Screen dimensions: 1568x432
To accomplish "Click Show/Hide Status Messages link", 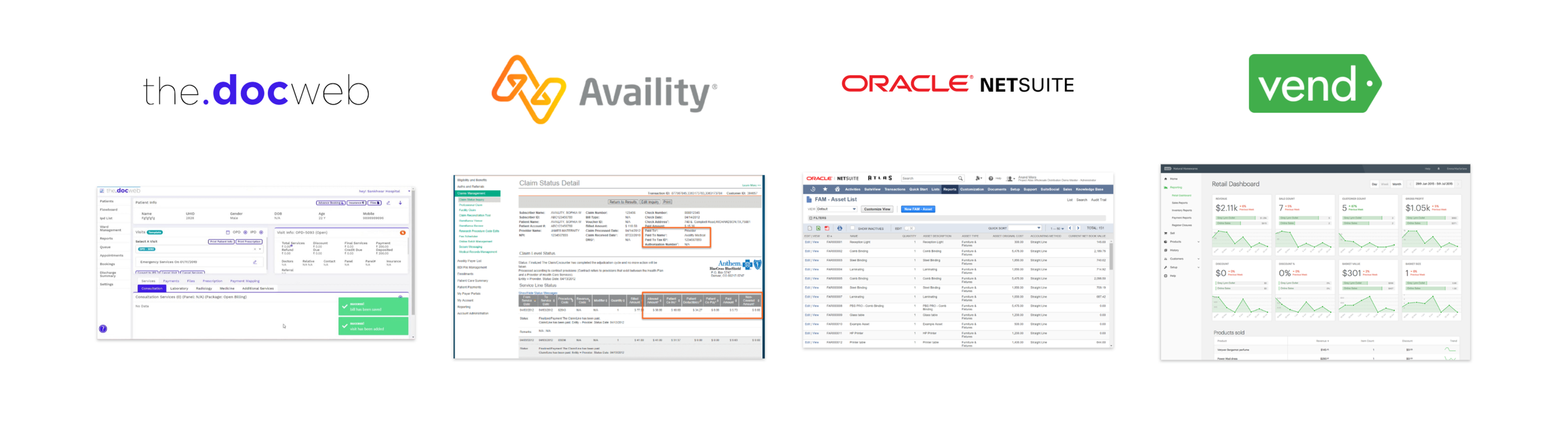I will pos(538,293).
